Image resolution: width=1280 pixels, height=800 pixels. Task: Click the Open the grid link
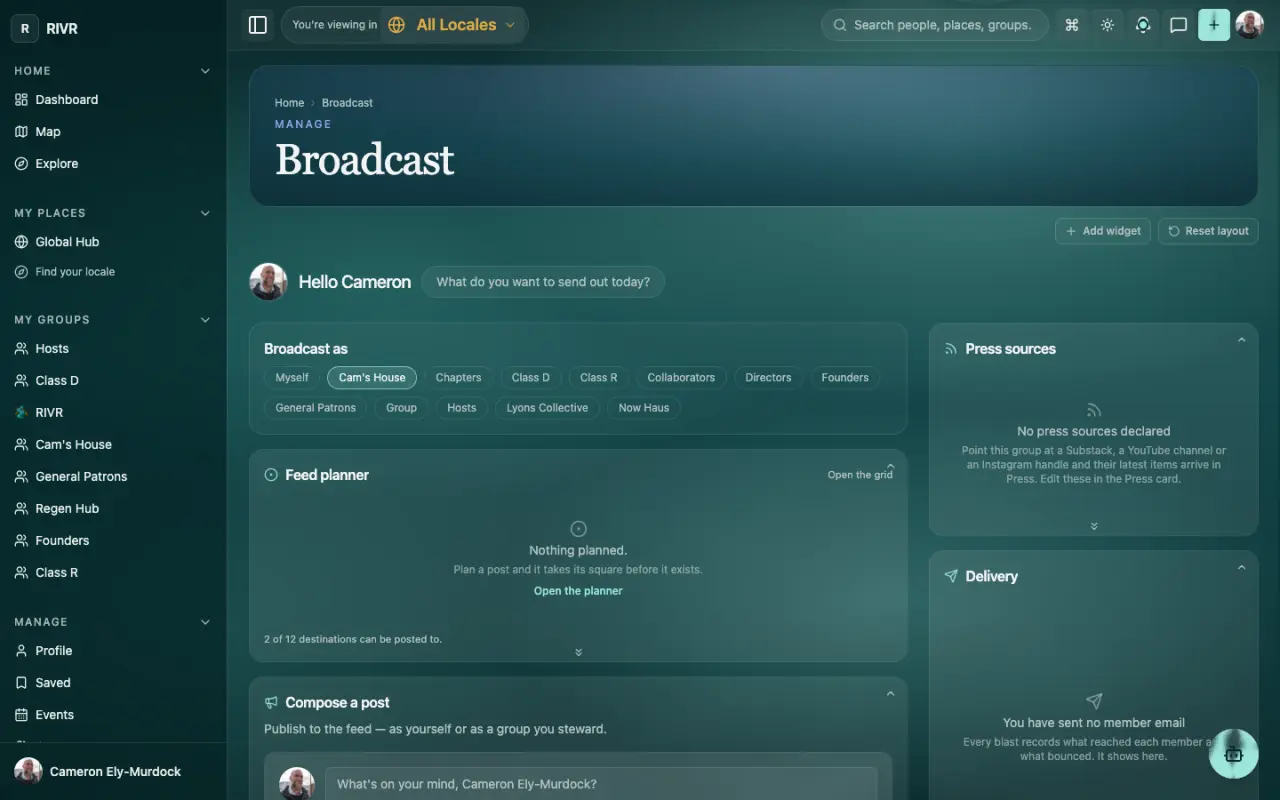pyautogui.click(x=860, y=475)
